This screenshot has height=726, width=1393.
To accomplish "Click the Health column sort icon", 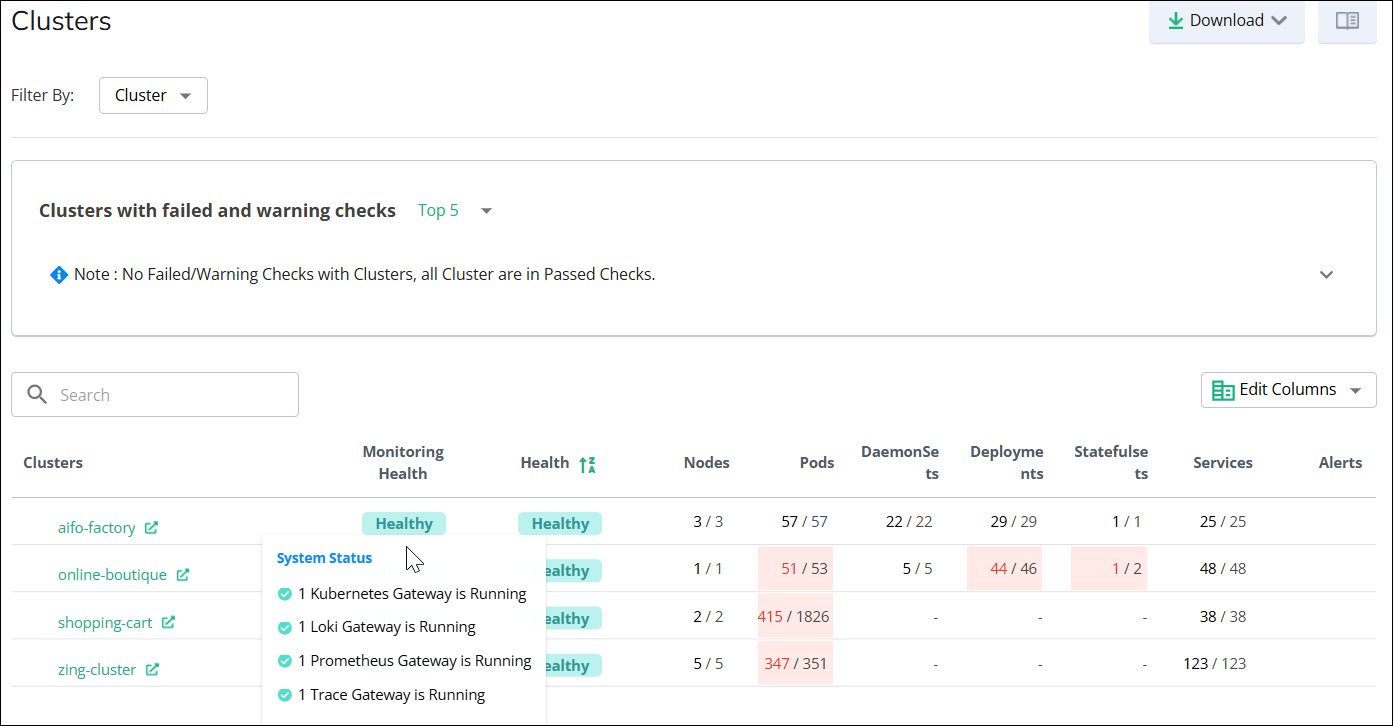I will click(x=587, y=464).
